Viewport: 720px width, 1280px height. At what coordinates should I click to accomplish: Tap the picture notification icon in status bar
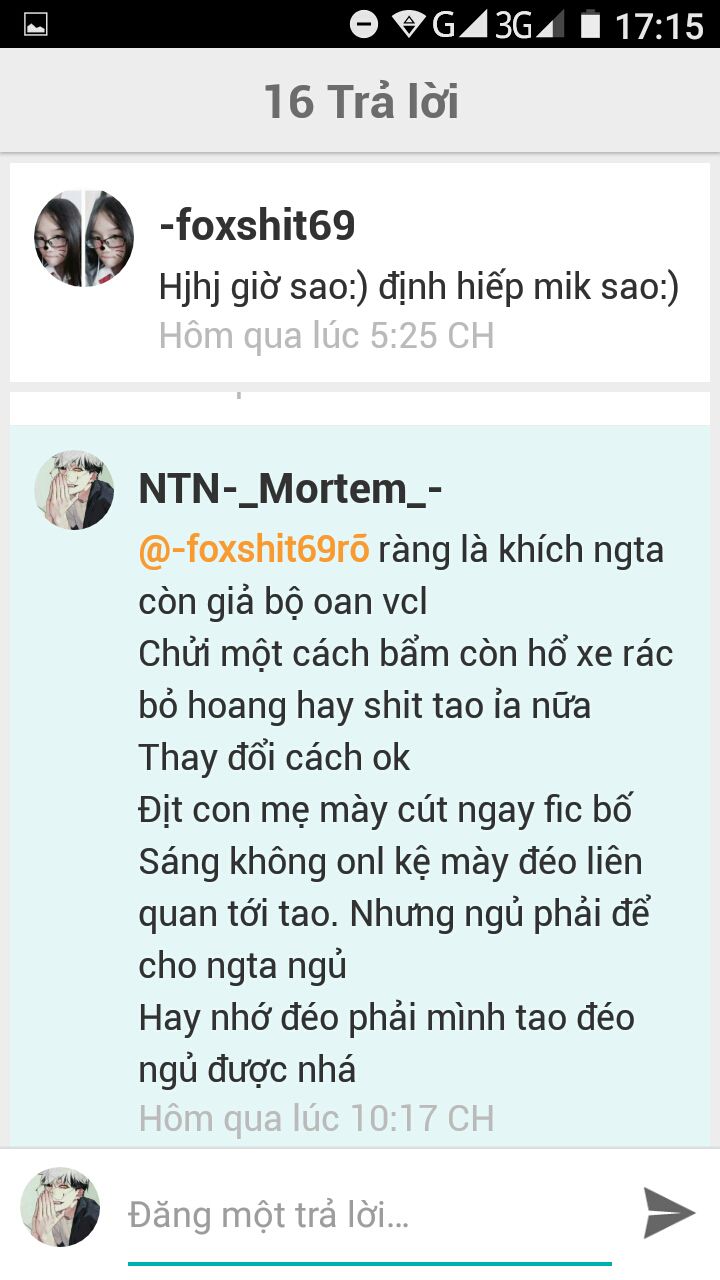pos(35,24)
